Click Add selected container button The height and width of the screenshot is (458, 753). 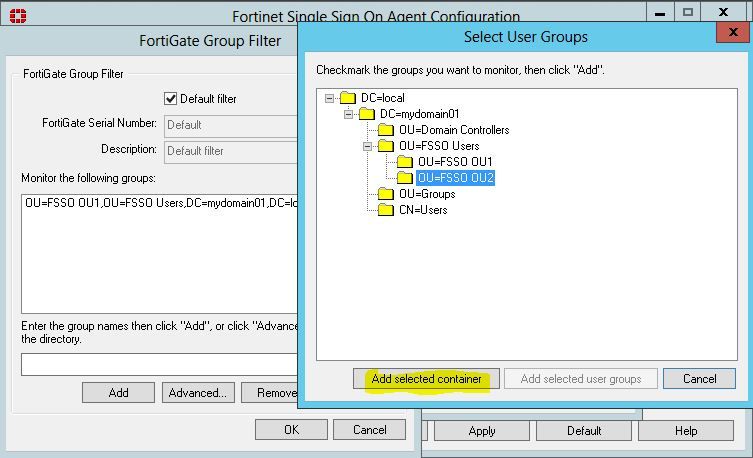coord(426,379)
